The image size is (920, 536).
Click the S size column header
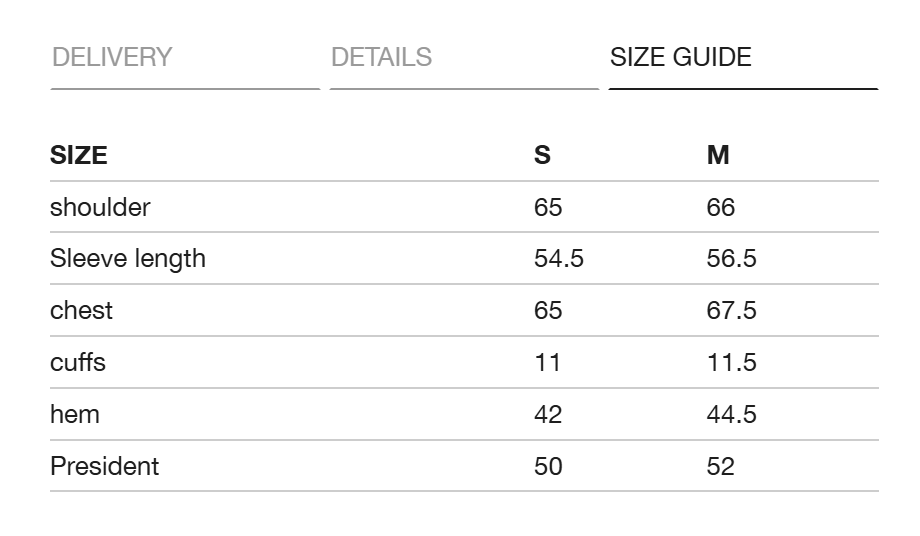[542, 155]
